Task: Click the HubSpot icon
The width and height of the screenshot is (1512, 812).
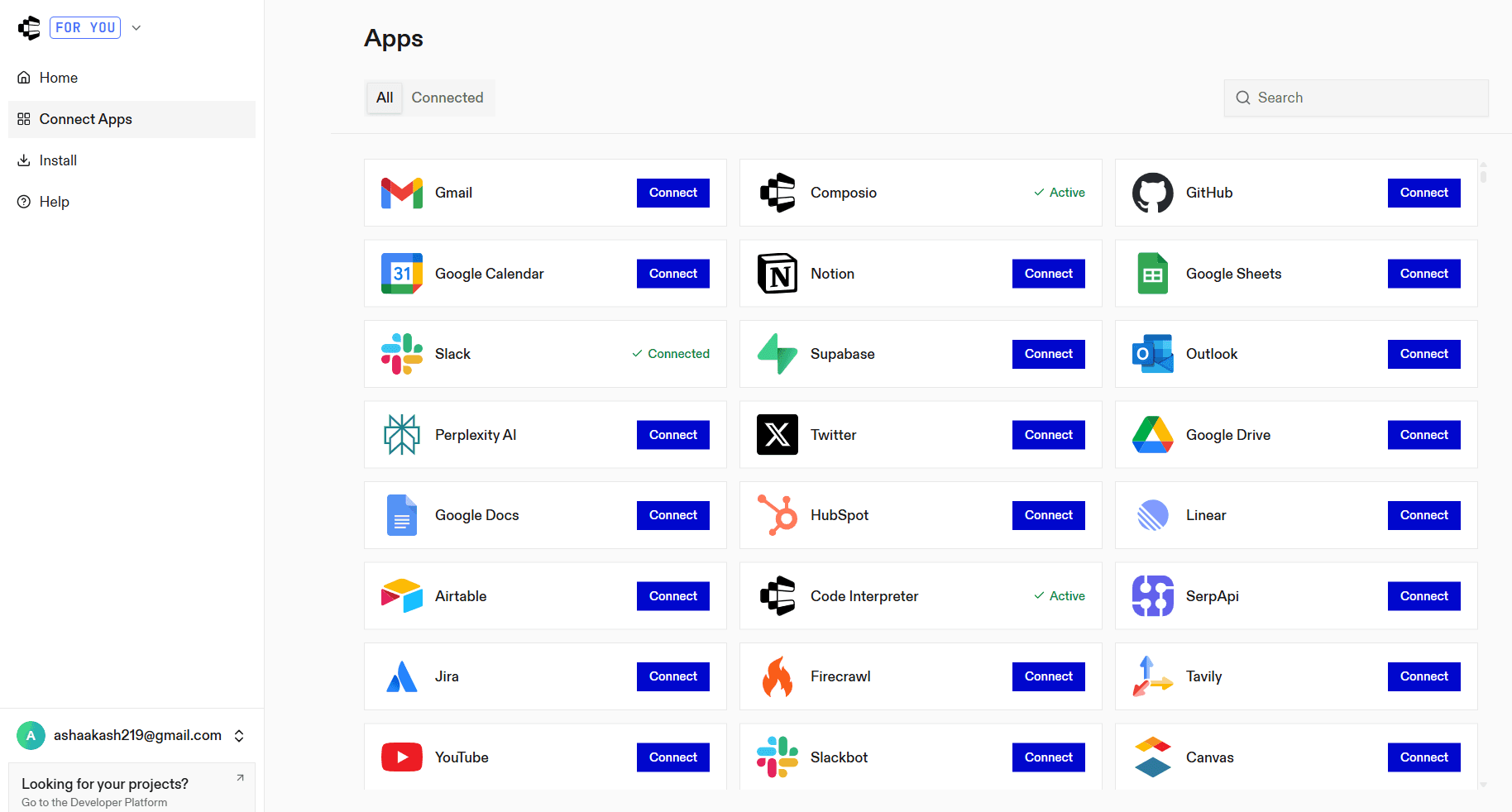Action: [x=778, y=515]
